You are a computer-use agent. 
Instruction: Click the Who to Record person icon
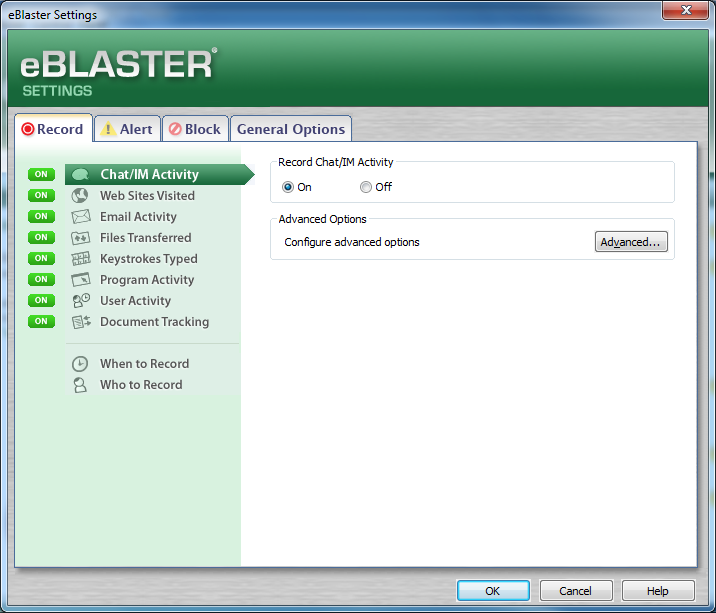click(x=81, y=385)
